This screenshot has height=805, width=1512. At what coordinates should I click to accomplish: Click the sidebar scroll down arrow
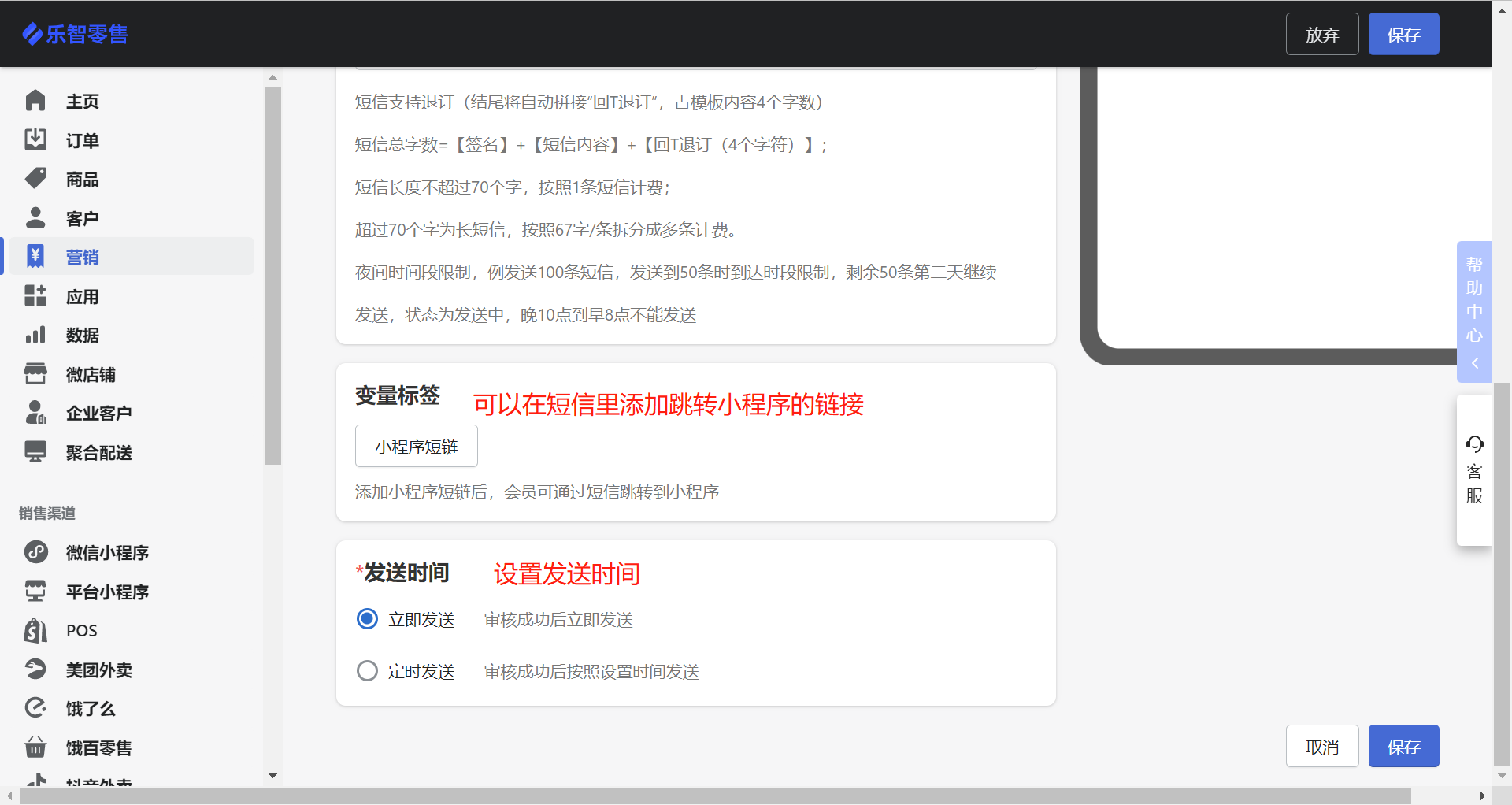coord(272,776)
